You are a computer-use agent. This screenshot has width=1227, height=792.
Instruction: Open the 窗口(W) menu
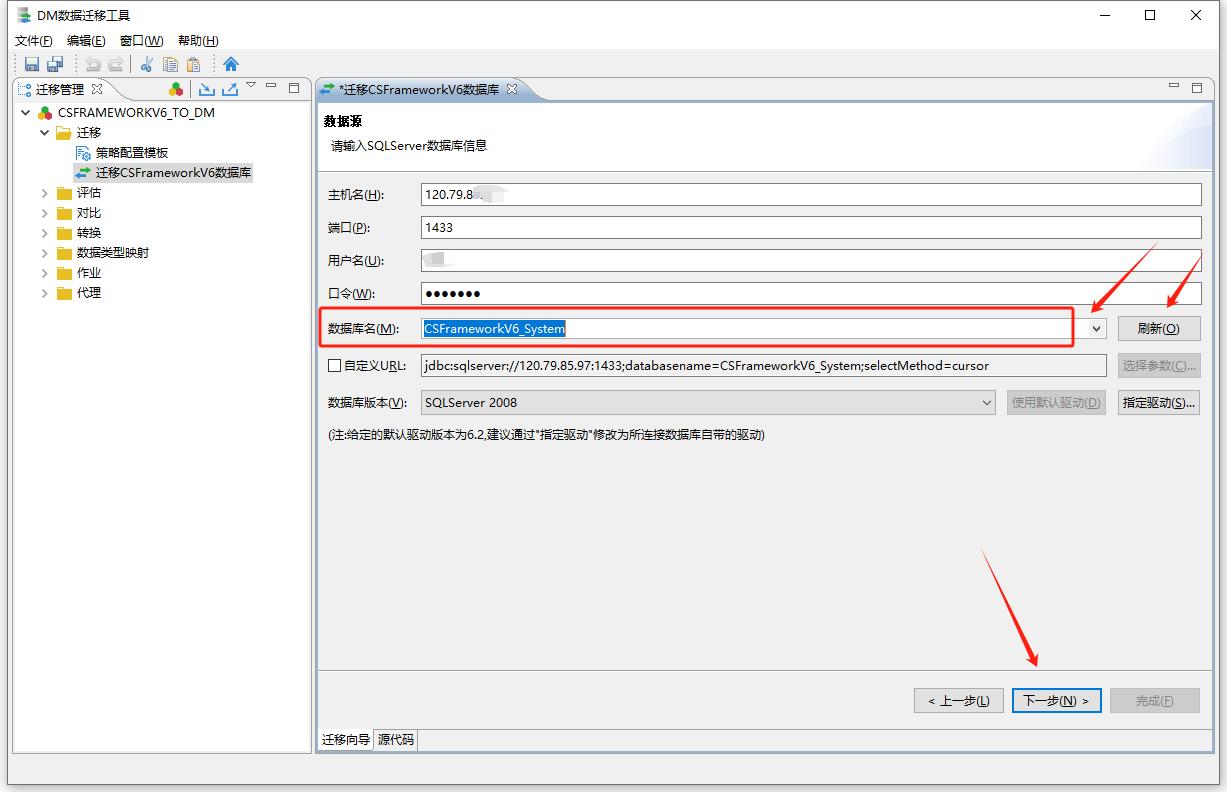pos(141,41)
